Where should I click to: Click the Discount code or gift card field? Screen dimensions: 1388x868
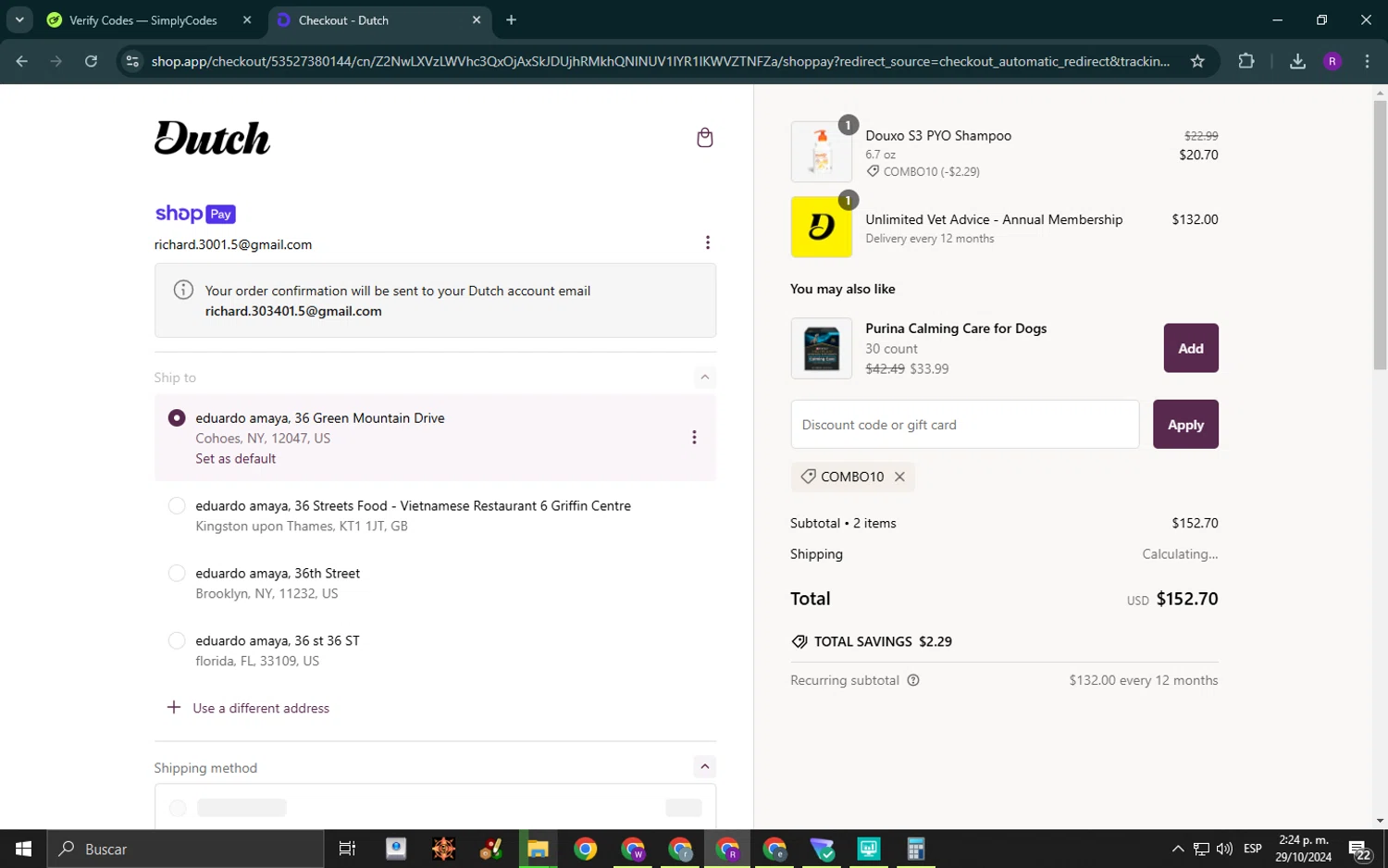[x=965, y=425]
